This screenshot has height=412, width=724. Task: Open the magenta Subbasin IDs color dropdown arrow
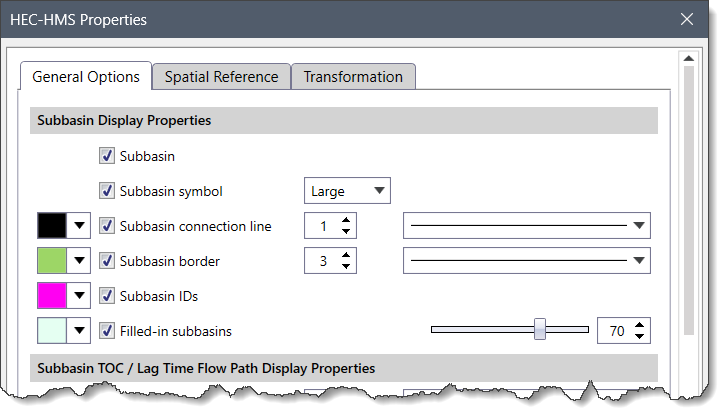click(x=79, y=296)
